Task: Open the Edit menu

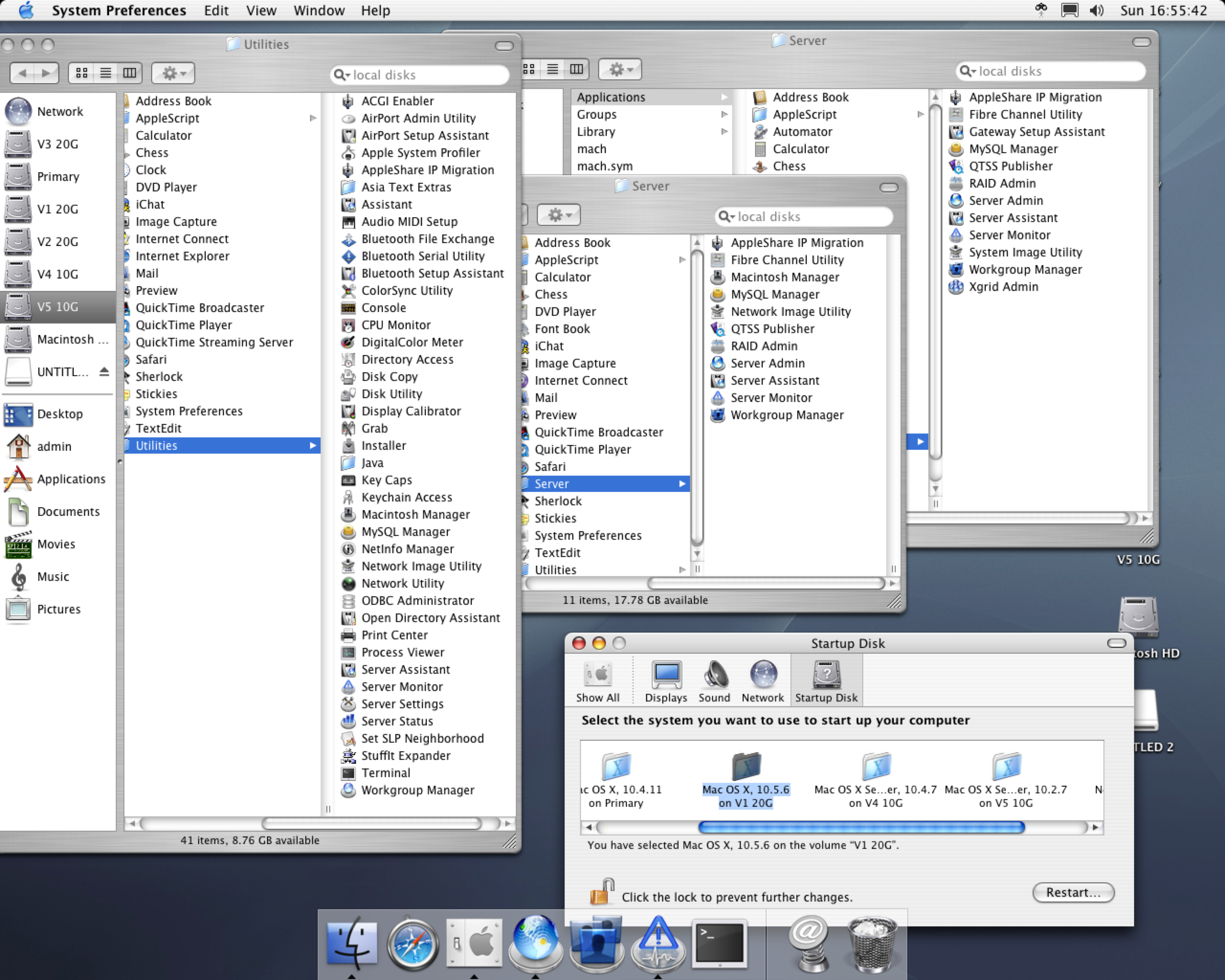Action: 216,10
